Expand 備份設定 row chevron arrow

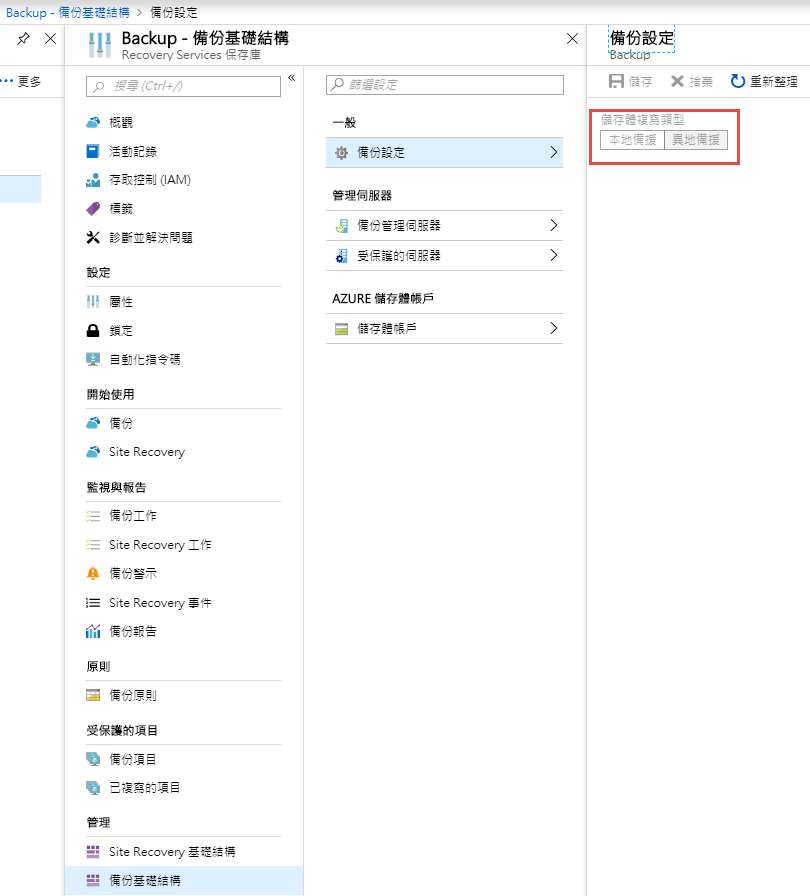(553, 152)
